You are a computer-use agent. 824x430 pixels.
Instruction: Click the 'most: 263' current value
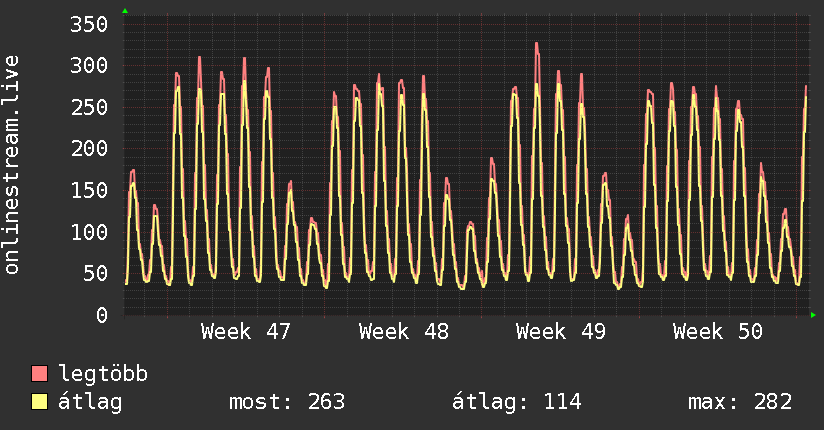coord(287,402)
